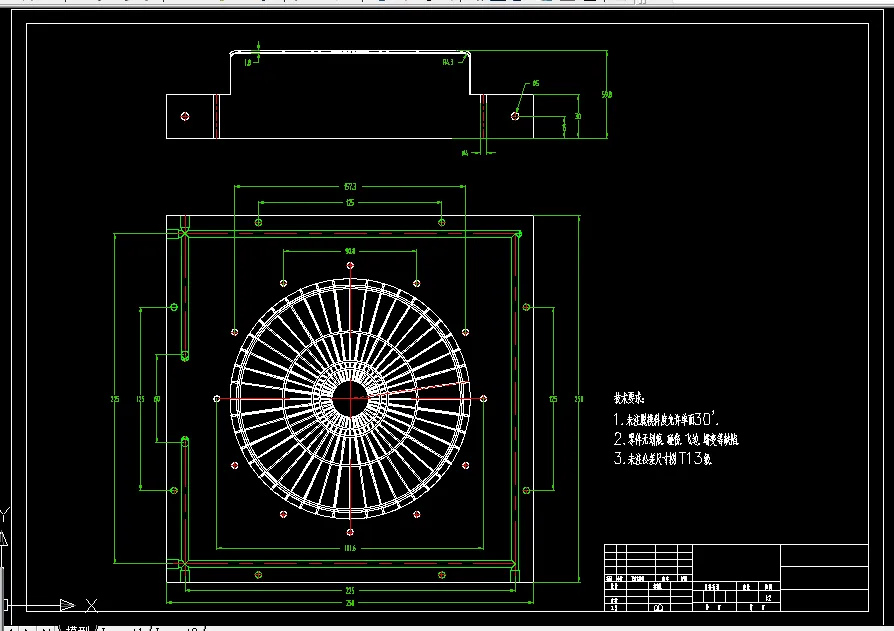Viewport: 894px width, 631px height.
Task: Select the left mounting hole in side view
Action: pos(185,116)
